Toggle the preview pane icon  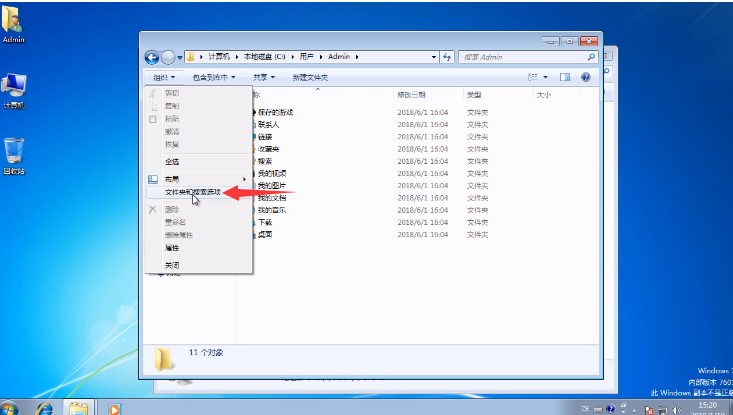coord(565,77)
